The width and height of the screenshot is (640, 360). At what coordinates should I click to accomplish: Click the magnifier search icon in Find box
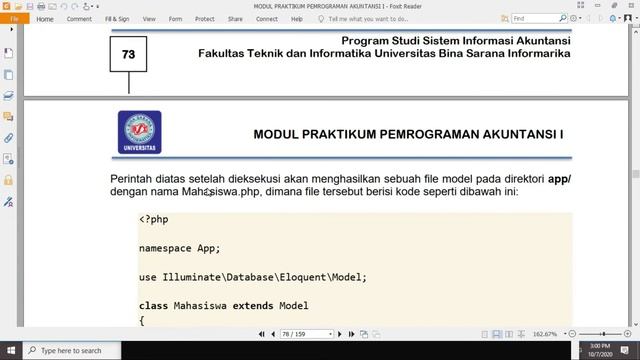click(x=563, y=18)
